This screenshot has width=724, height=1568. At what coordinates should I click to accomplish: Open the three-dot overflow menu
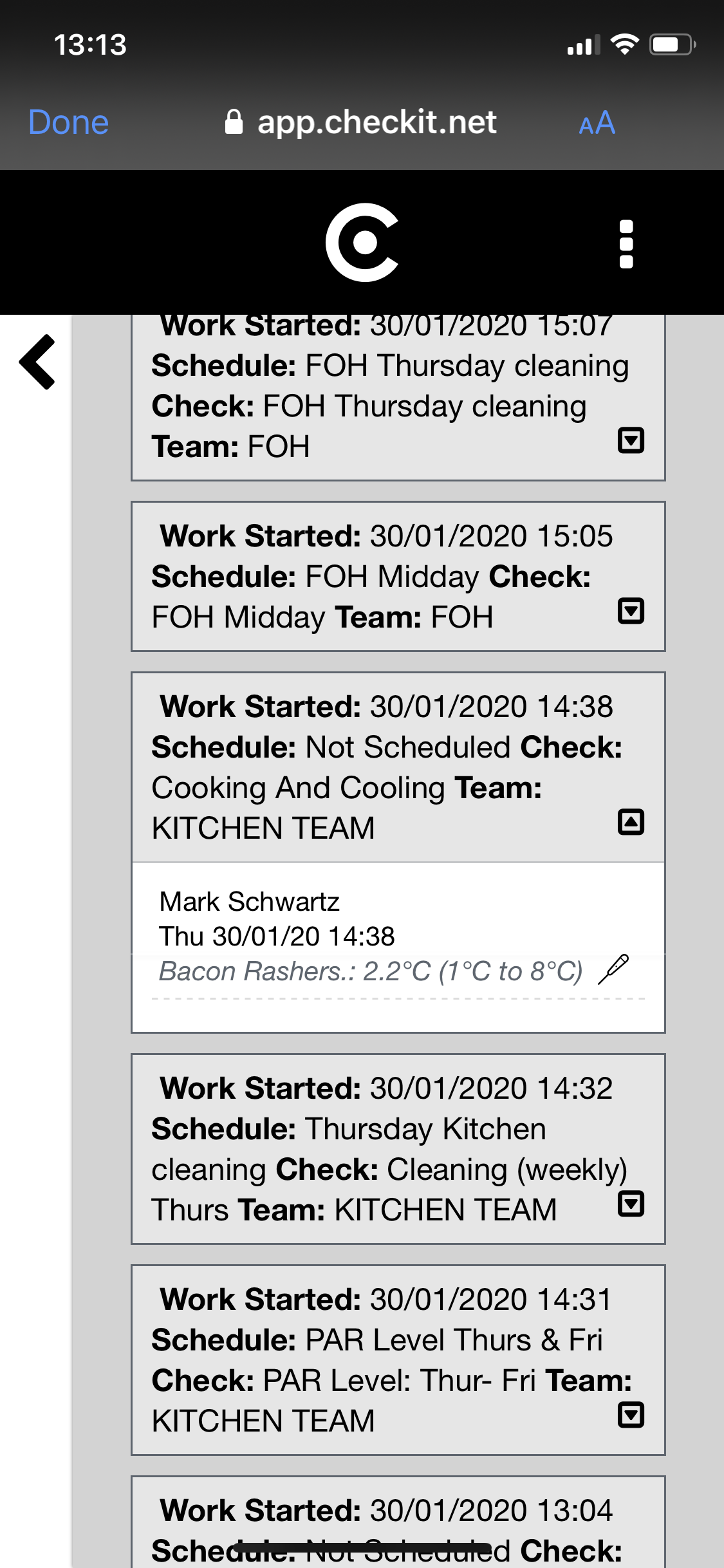(x=626, y=244)
